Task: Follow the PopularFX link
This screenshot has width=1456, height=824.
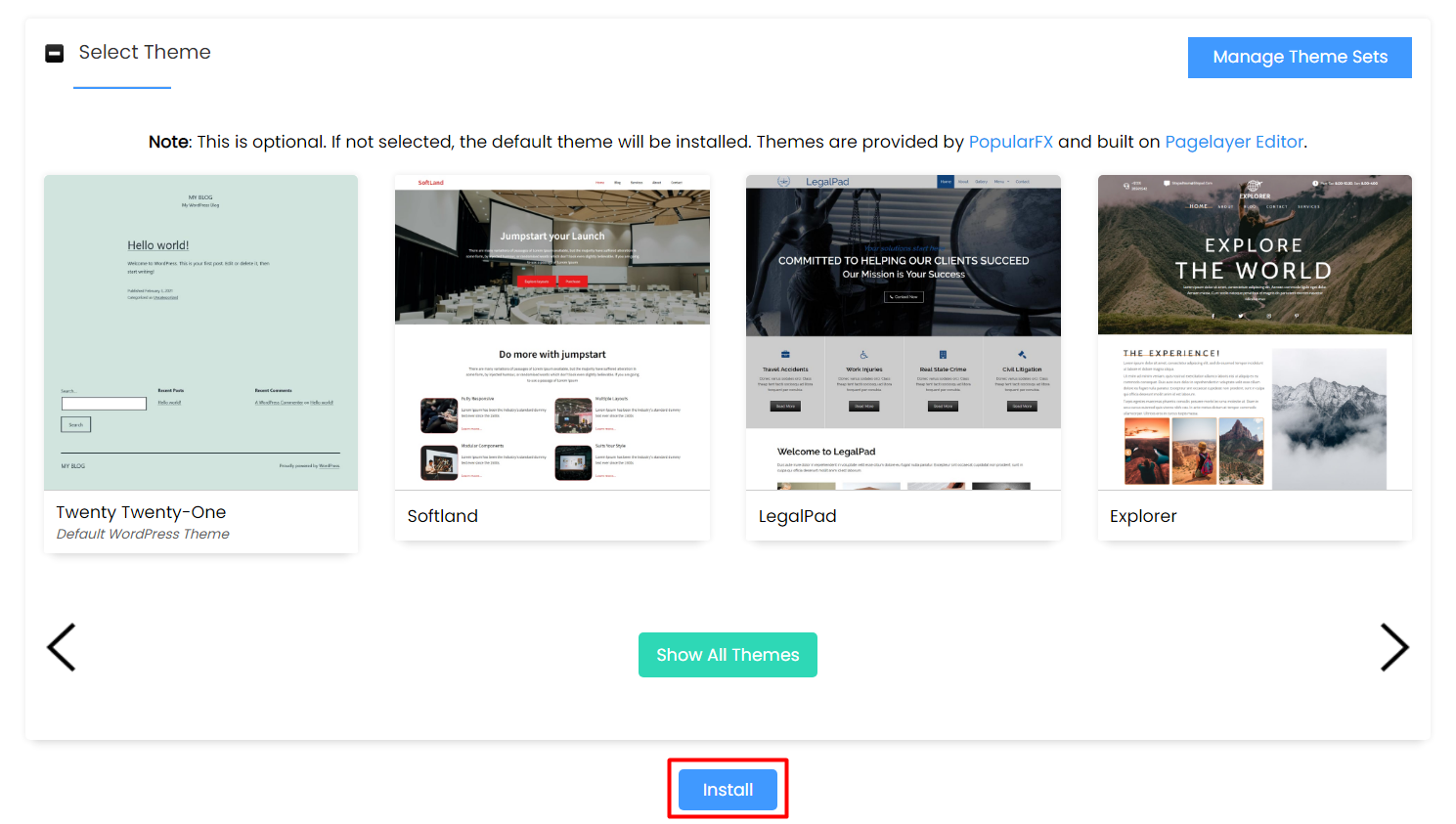Action: [1010, 142]
